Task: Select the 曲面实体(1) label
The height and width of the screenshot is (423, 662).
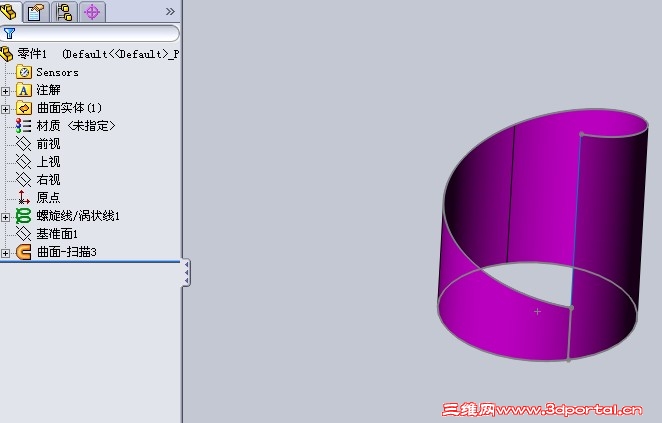Action: 69,108
